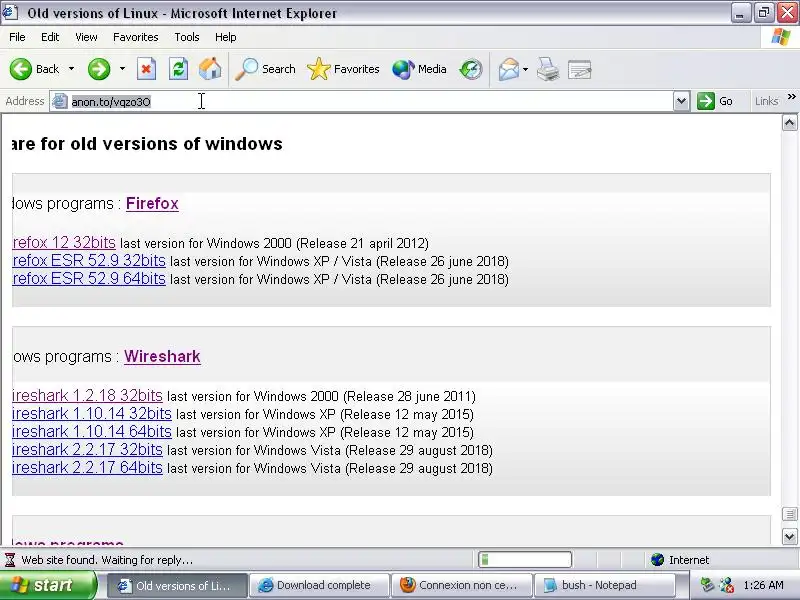Click the Windows flag logo throbber

tap(781, 37)
